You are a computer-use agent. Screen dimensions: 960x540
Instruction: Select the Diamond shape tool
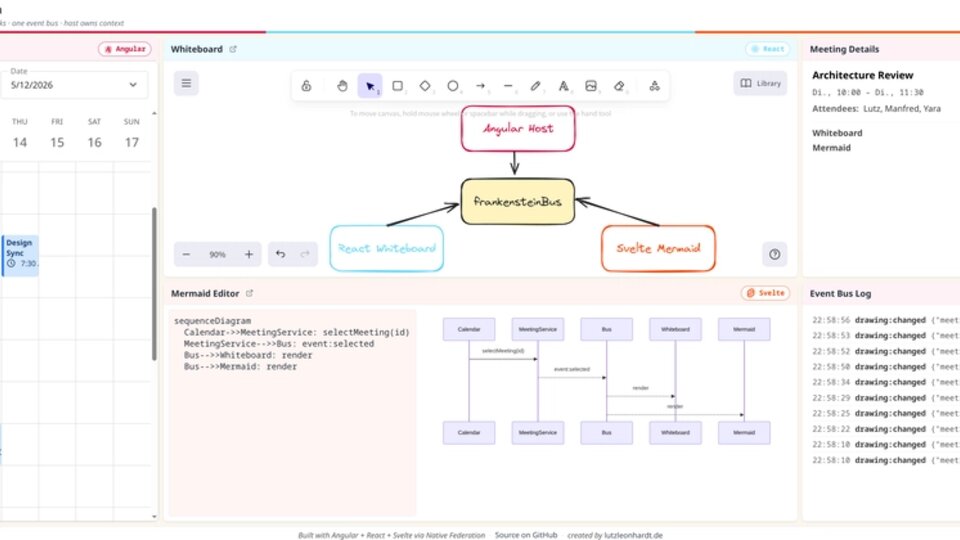(425, 86)
